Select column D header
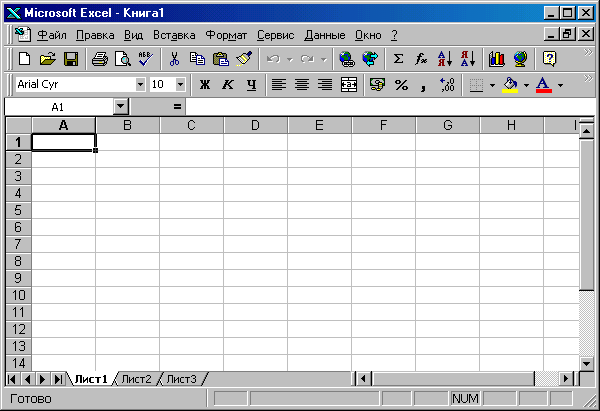This screenshot has width=600, height=411. pos(255,125)
